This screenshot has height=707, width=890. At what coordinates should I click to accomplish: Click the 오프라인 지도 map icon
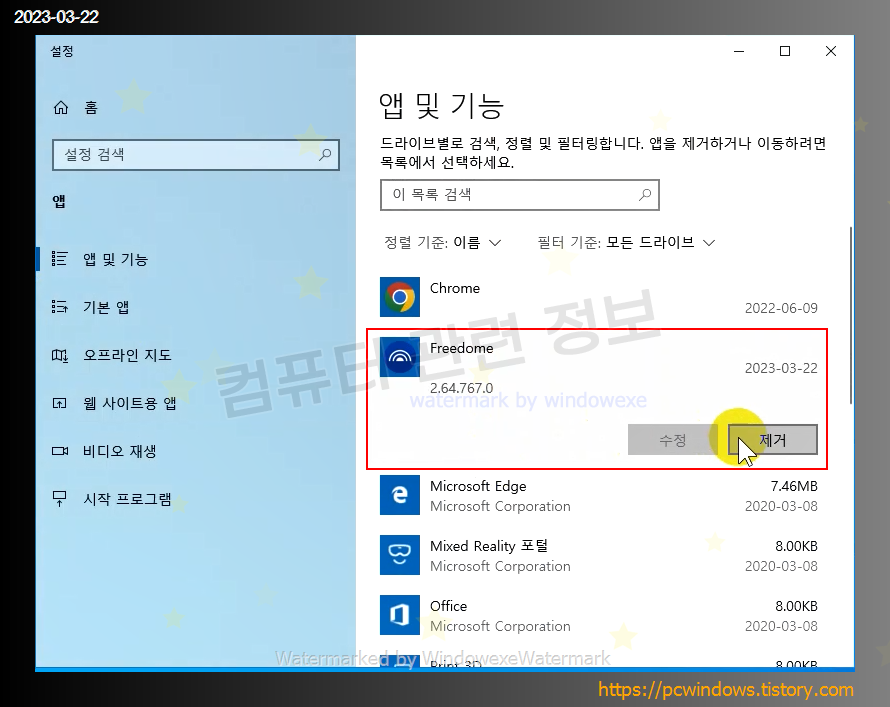[x=60, y=355]
